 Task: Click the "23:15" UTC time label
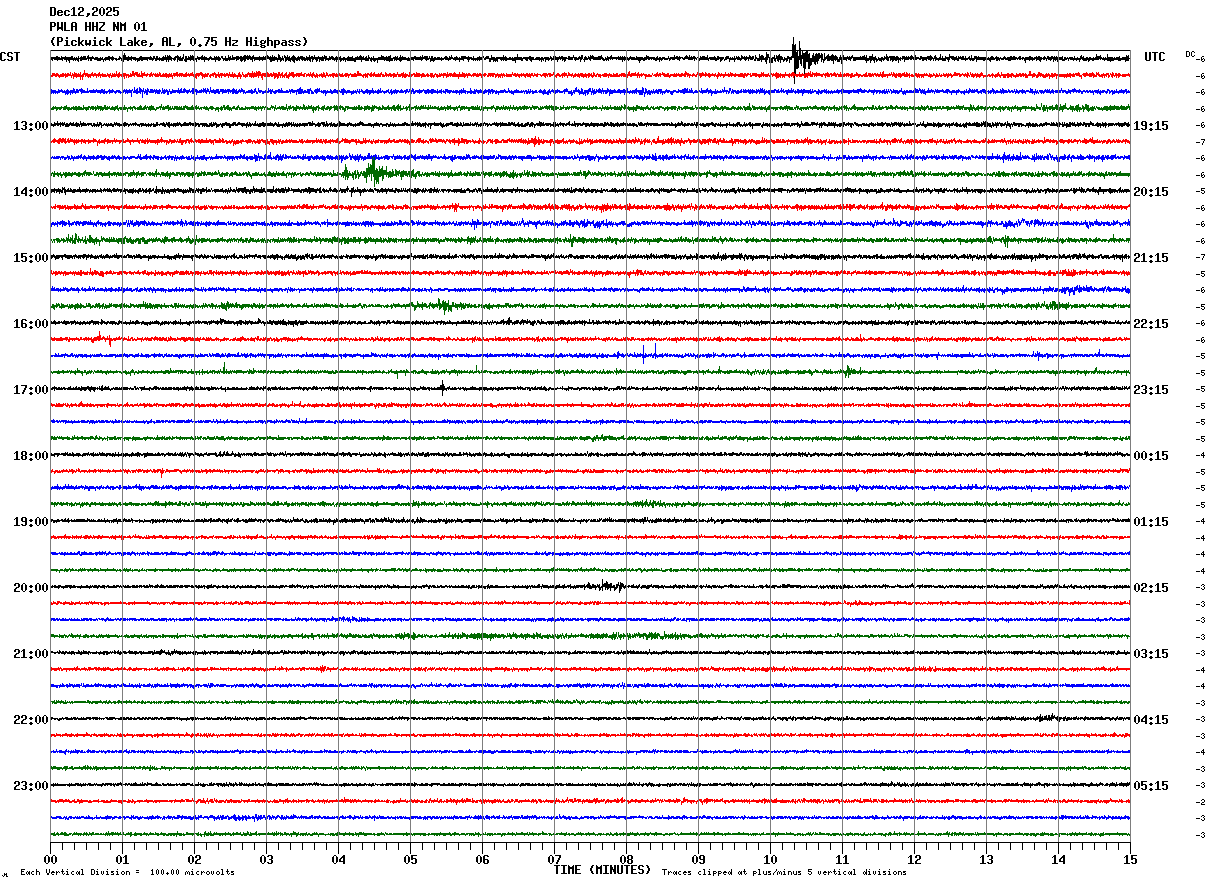point(1150,390)
